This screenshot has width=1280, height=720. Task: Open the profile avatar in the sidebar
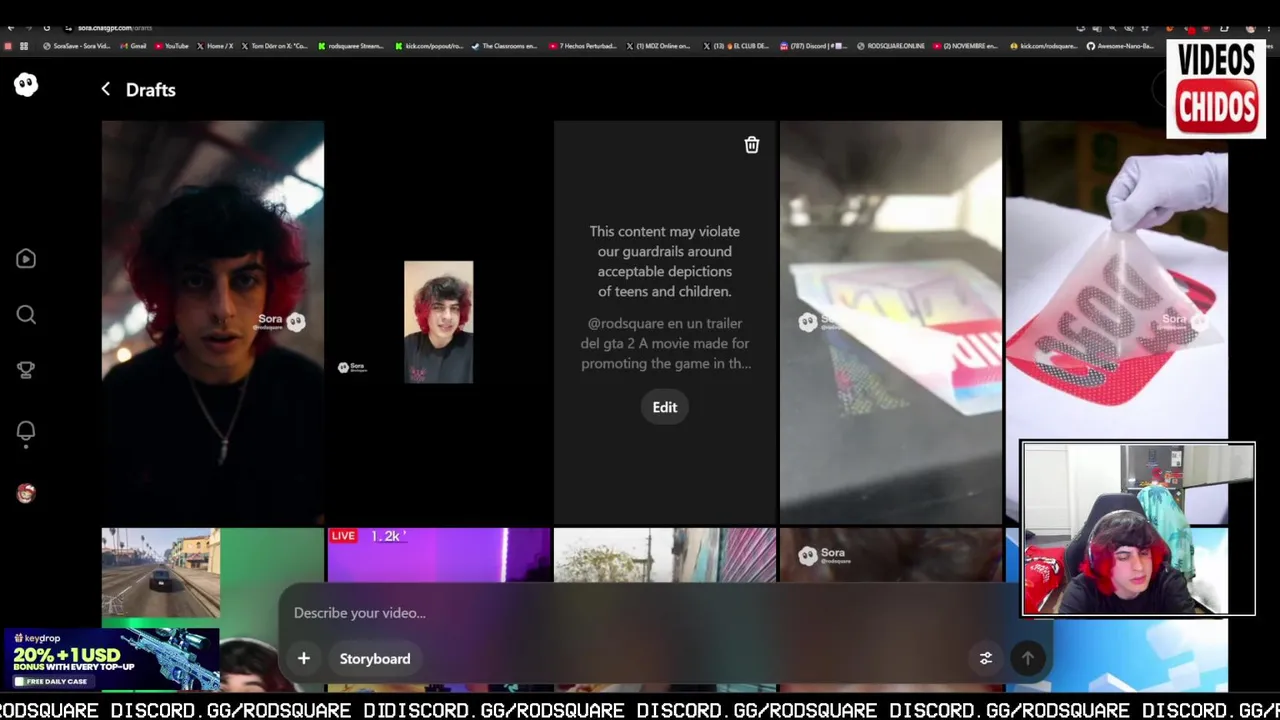click(x=26, y=493)
